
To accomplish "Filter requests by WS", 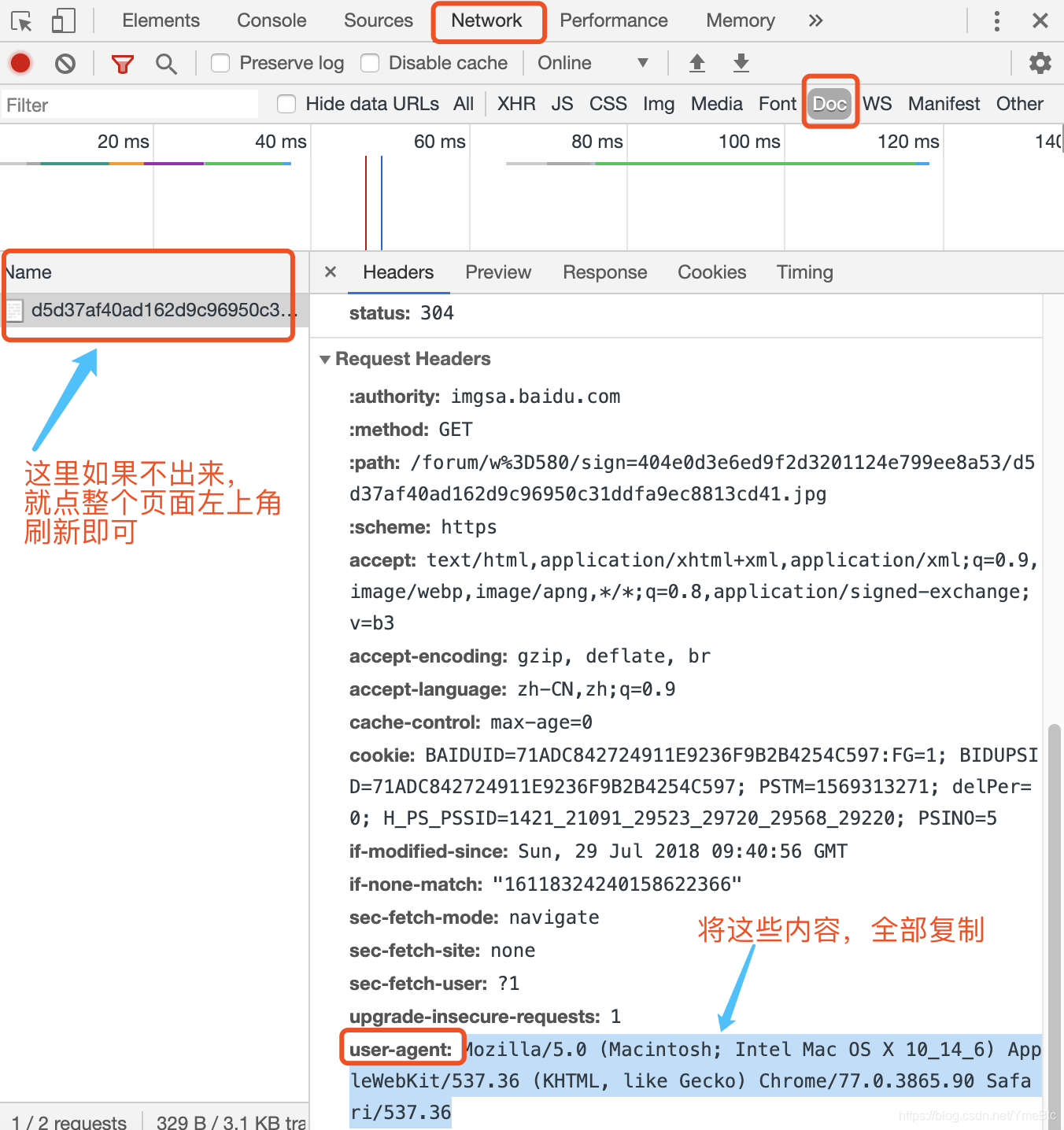I will click(877, 104).
